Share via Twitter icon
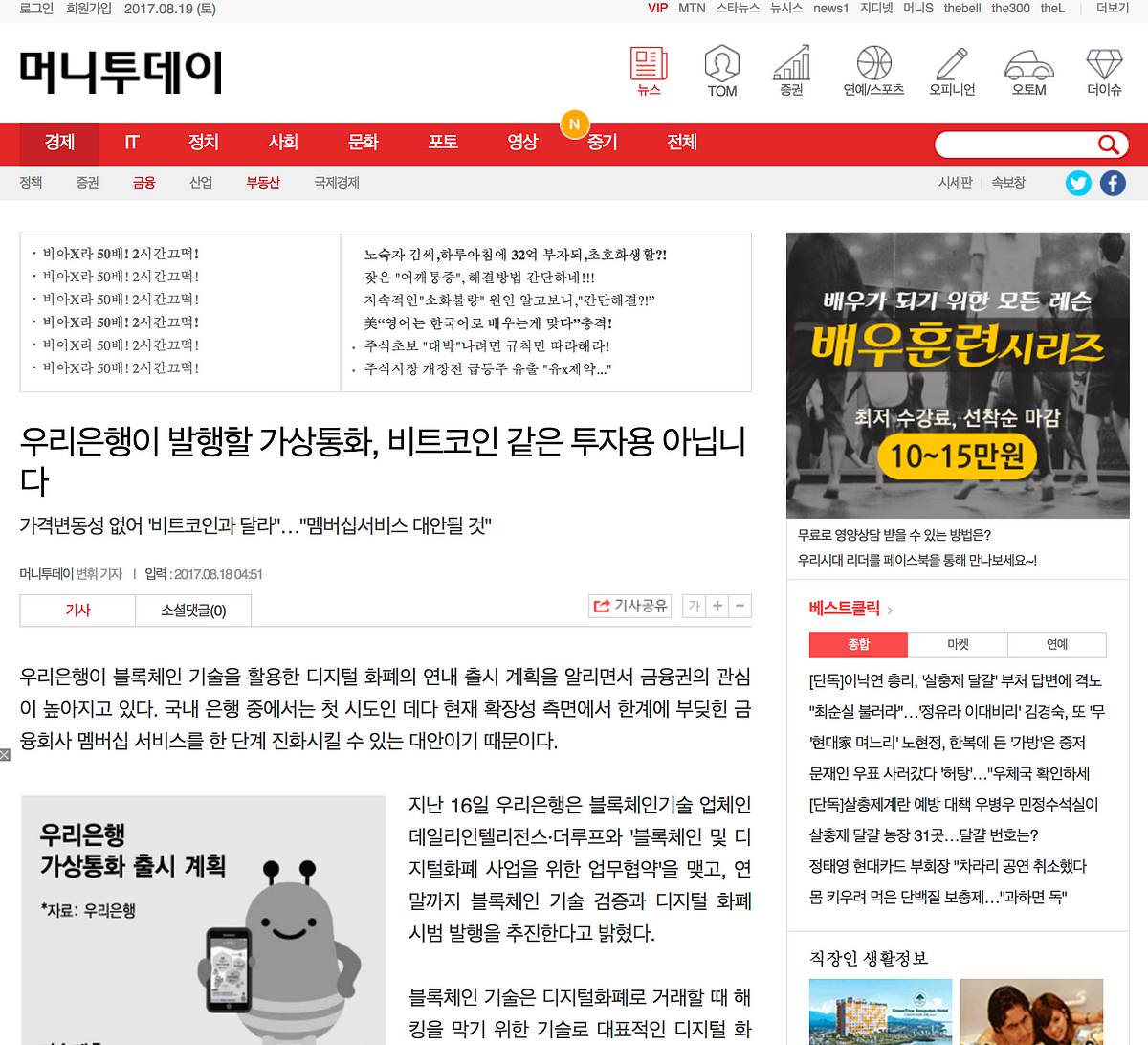 tap(1078, 183)
